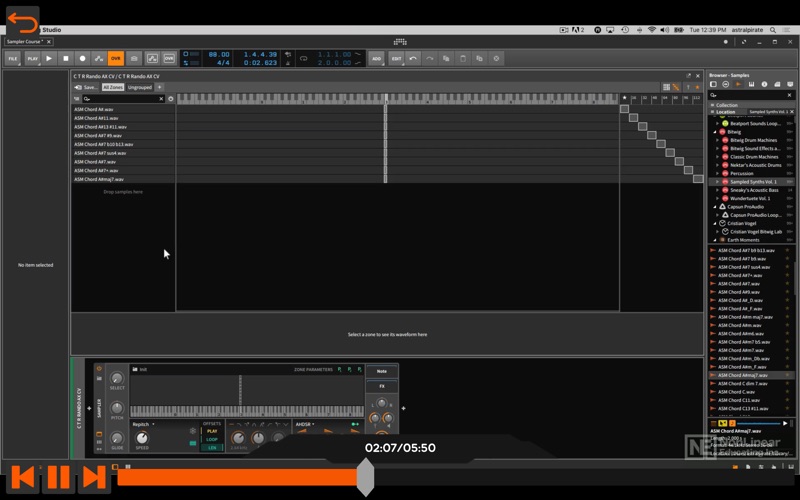The height and width of the screenshot is (500, 800).
Task: Open the browser's info circle tab
Action: coord(764,84)
